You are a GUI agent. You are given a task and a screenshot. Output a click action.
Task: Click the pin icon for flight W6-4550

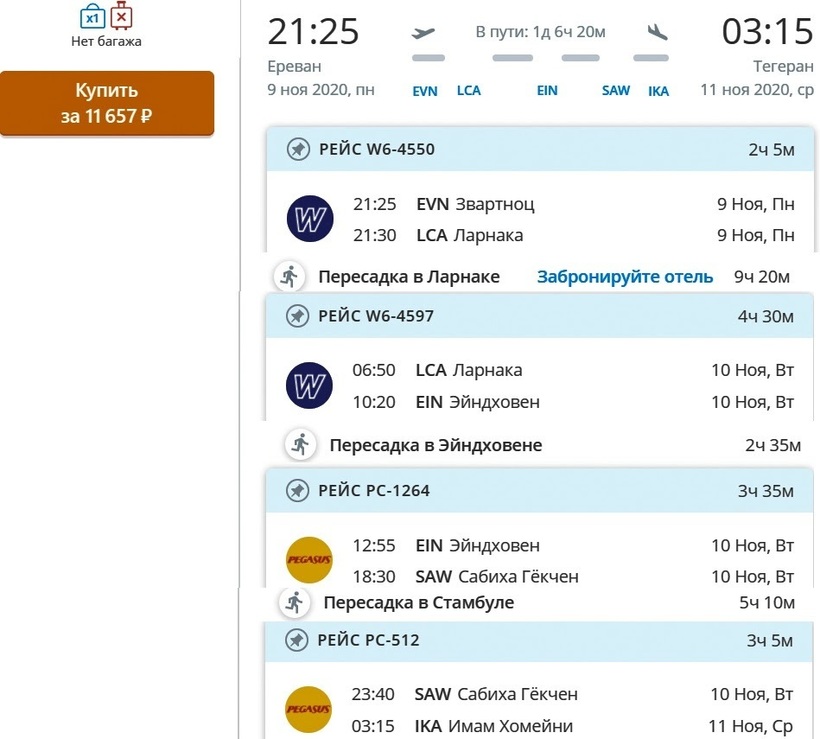[297, 150]
